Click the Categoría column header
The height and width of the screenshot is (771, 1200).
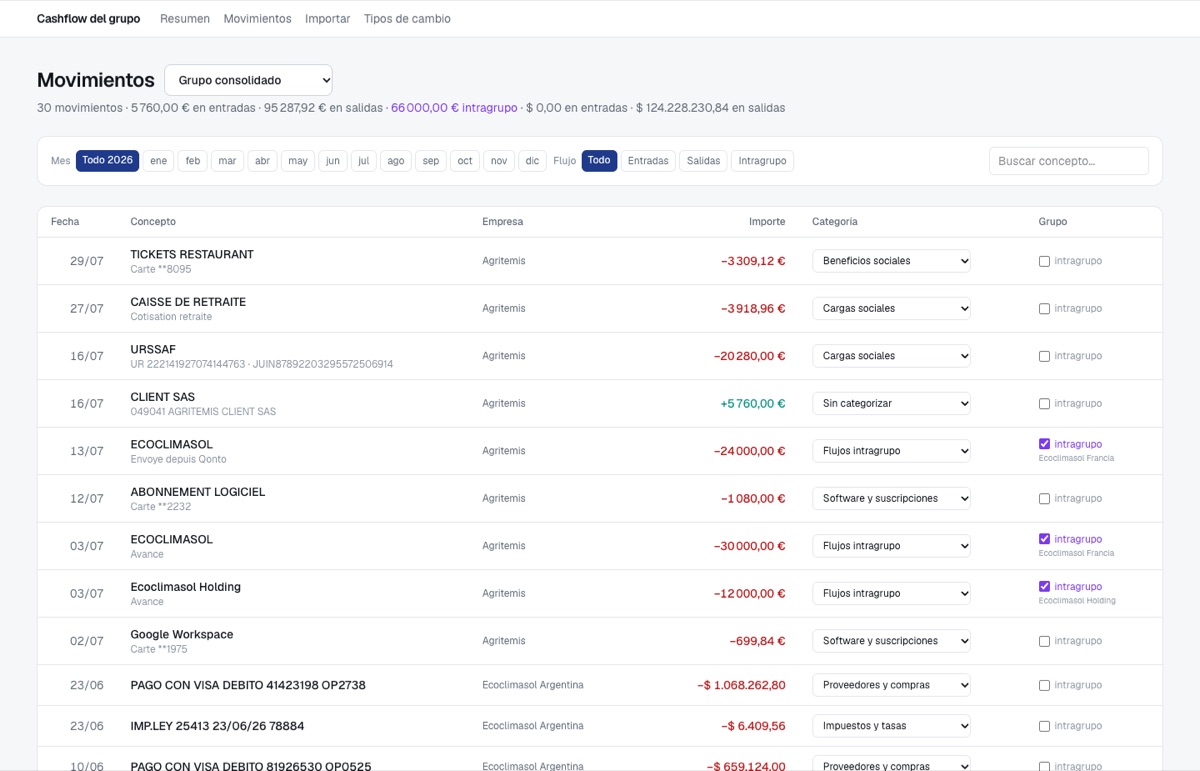pos(835,222)
